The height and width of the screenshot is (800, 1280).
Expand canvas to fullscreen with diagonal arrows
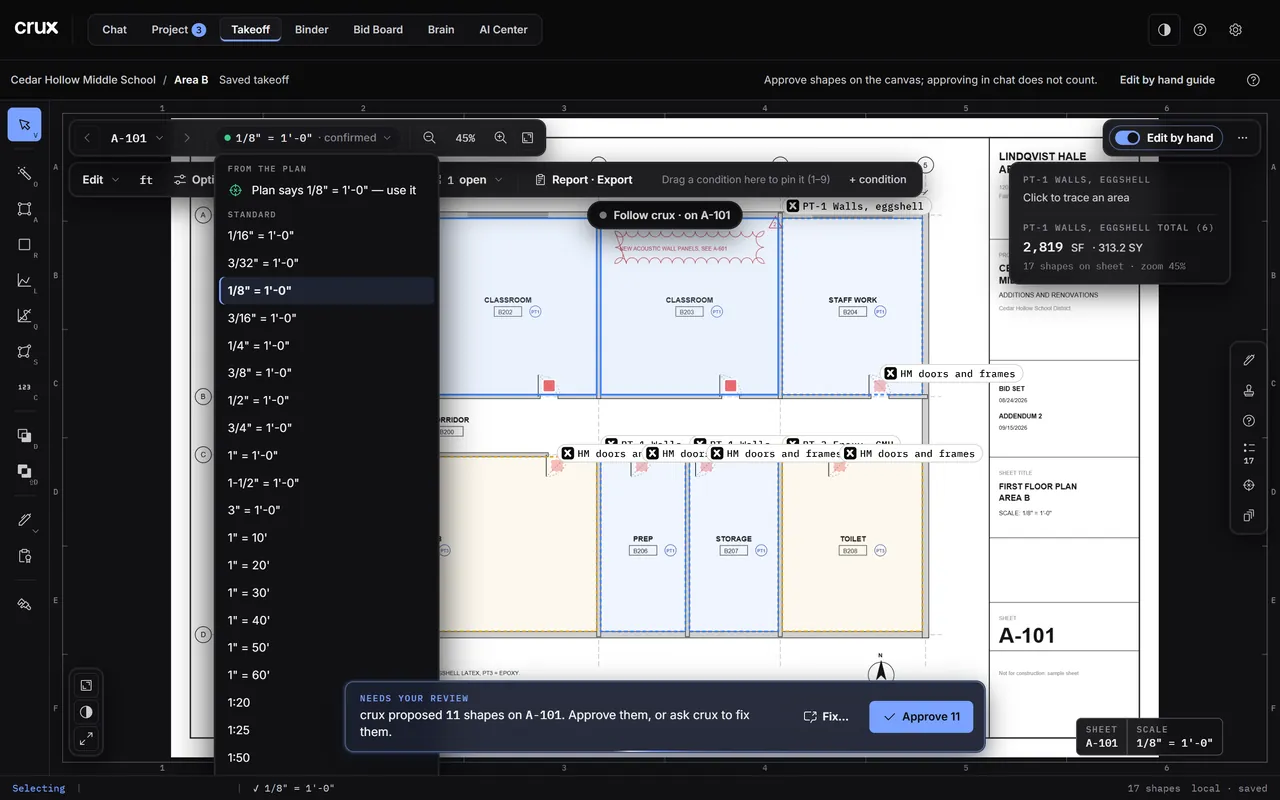pyautogui.click(x=86, y=739)
